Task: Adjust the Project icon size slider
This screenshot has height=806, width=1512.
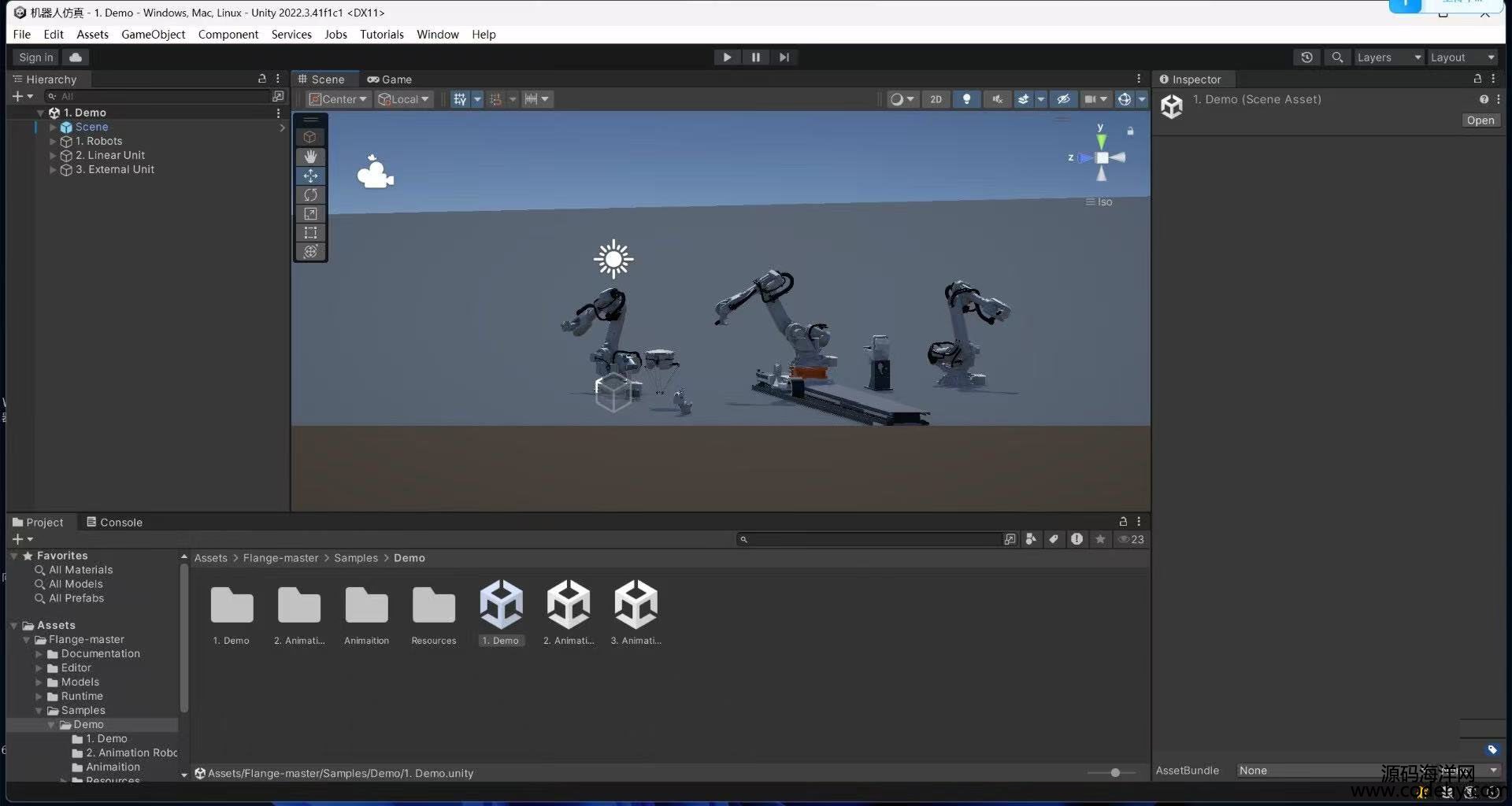Action: [1114, 773]
